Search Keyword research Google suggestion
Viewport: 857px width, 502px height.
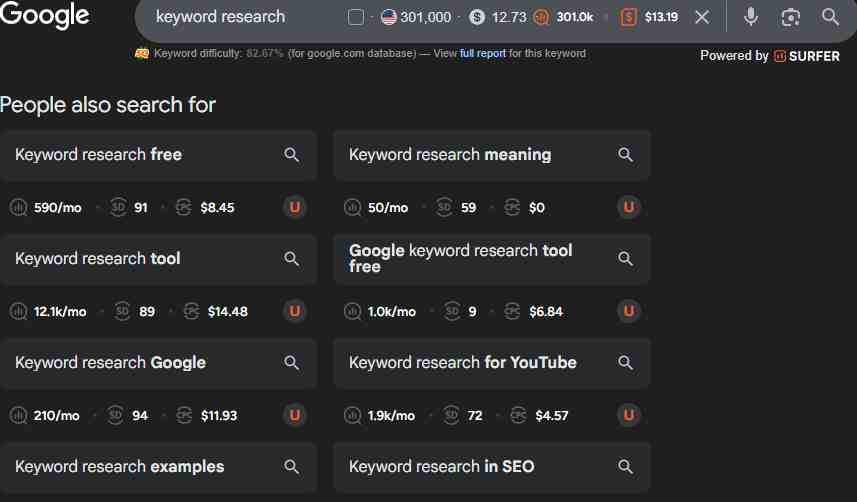(x=159, y=363)
